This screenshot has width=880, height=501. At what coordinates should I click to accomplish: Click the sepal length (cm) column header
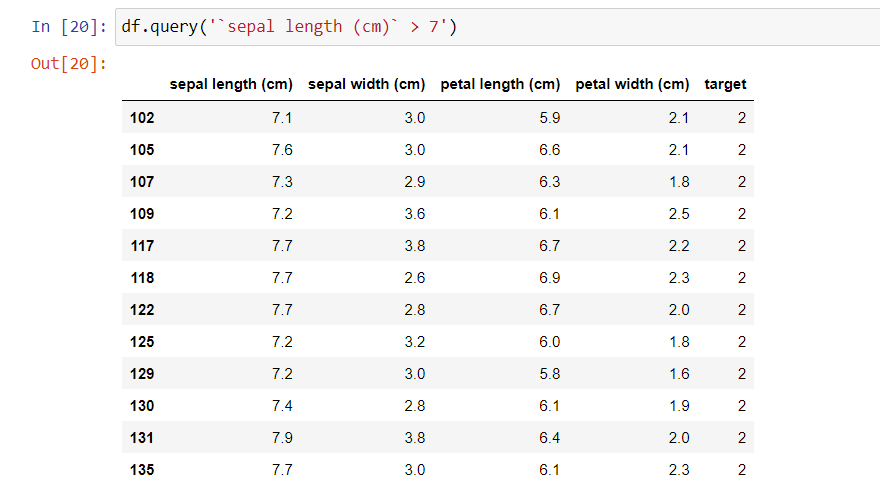pyautogui.click(x=231, y=84)
